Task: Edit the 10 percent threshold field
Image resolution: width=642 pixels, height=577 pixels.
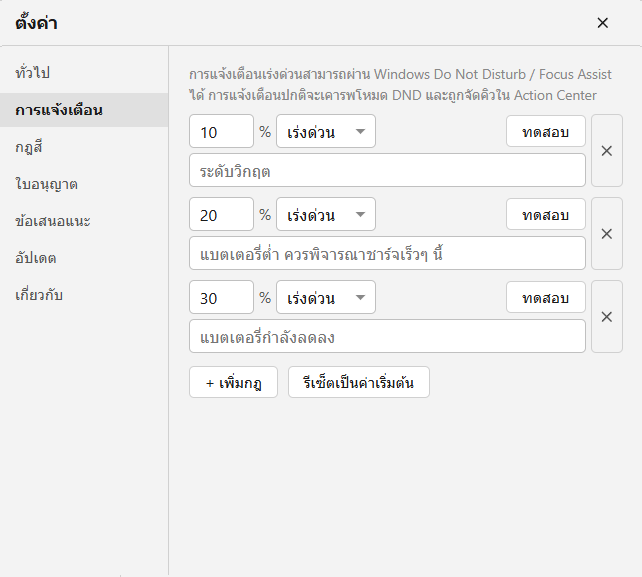Action: coord(222,131)
